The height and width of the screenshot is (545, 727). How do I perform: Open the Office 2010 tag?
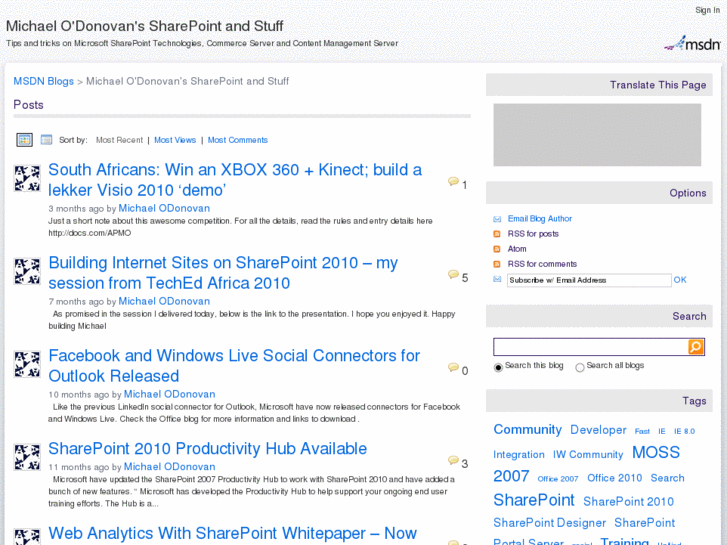pyautogui.click(x=614, y=478)
